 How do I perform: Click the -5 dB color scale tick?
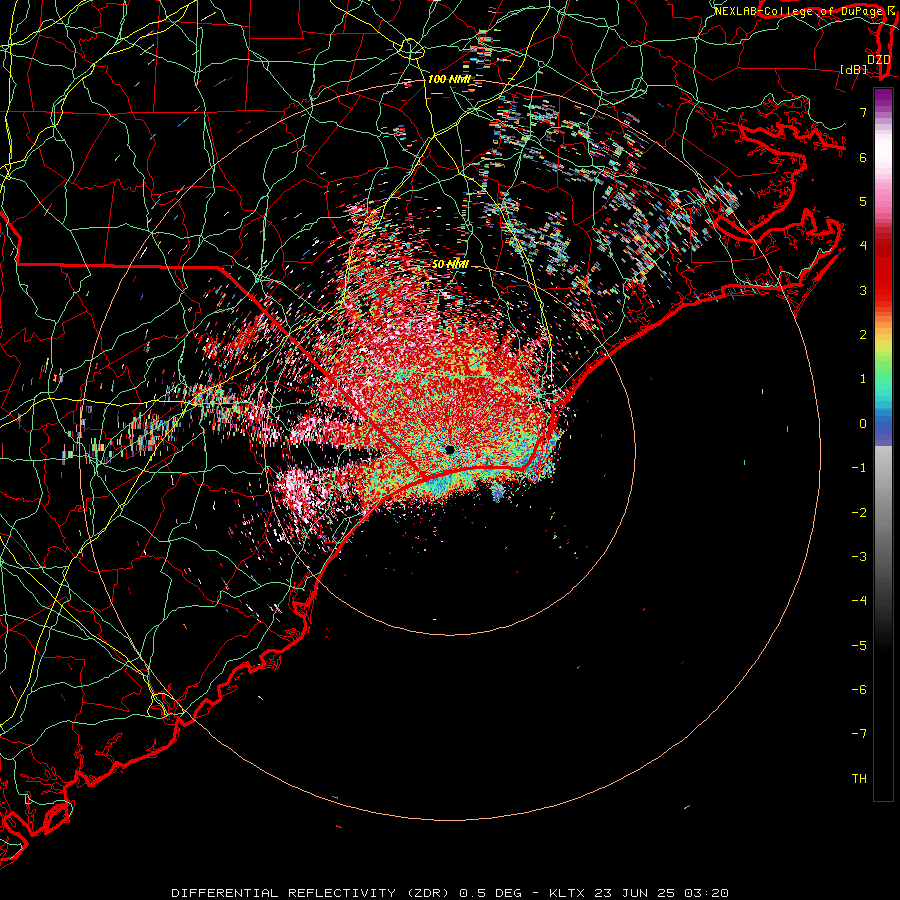(x=859, y=646)
